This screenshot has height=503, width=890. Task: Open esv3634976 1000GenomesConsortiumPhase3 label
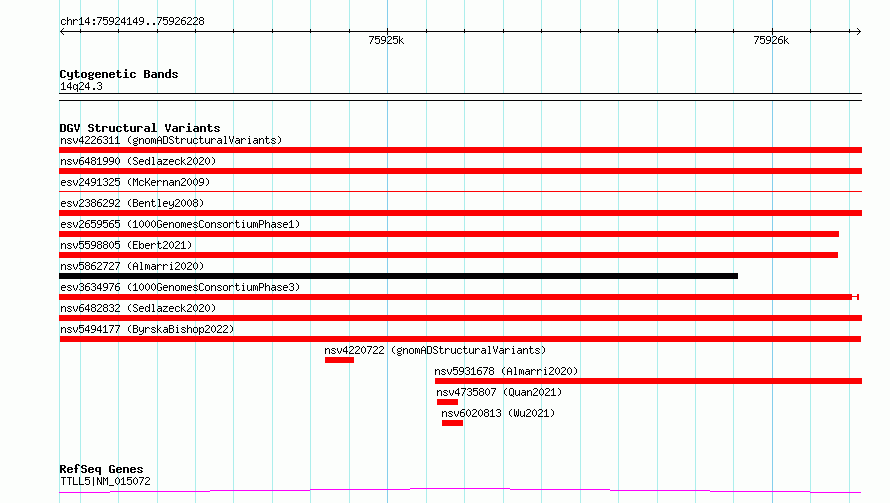point(180,287)
